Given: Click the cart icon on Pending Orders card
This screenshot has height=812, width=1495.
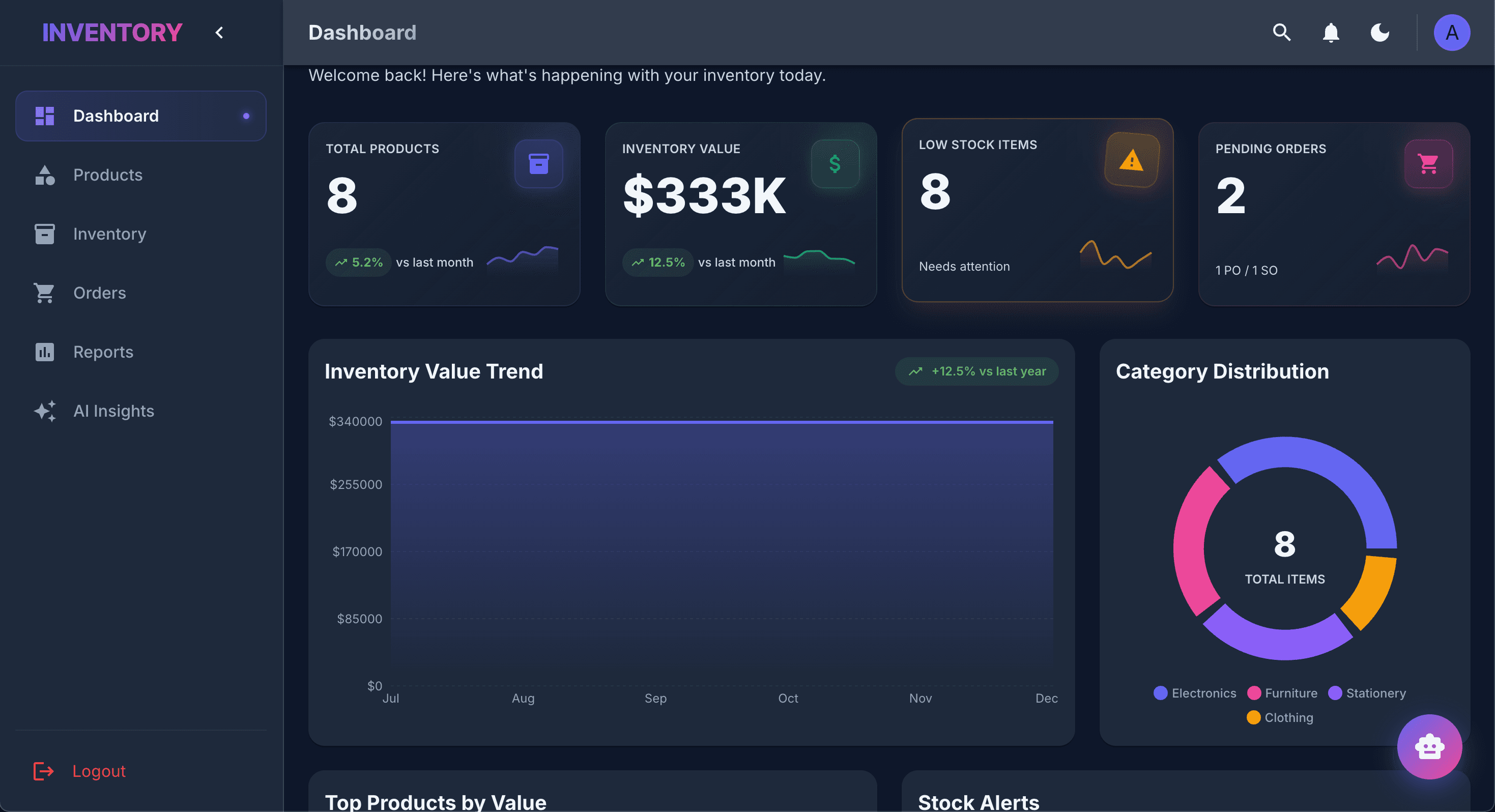Looking at the screenshot, I should [1428, 164].
